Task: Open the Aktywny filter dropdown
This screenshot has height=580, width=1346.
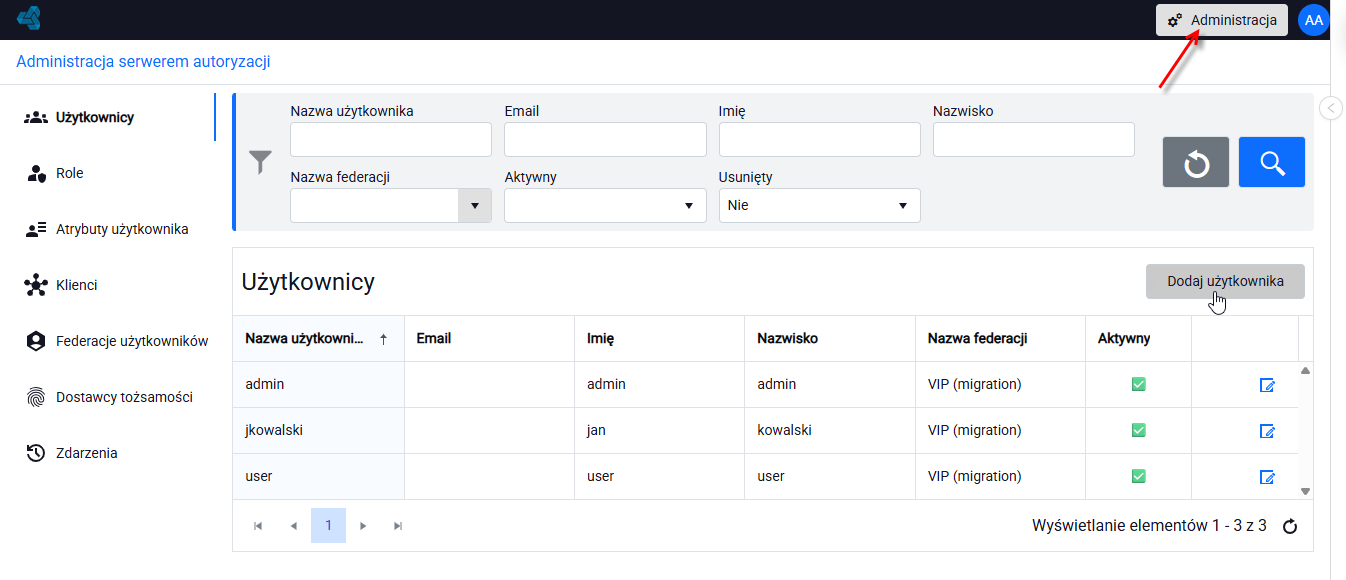Action: (x=605, y=205)
